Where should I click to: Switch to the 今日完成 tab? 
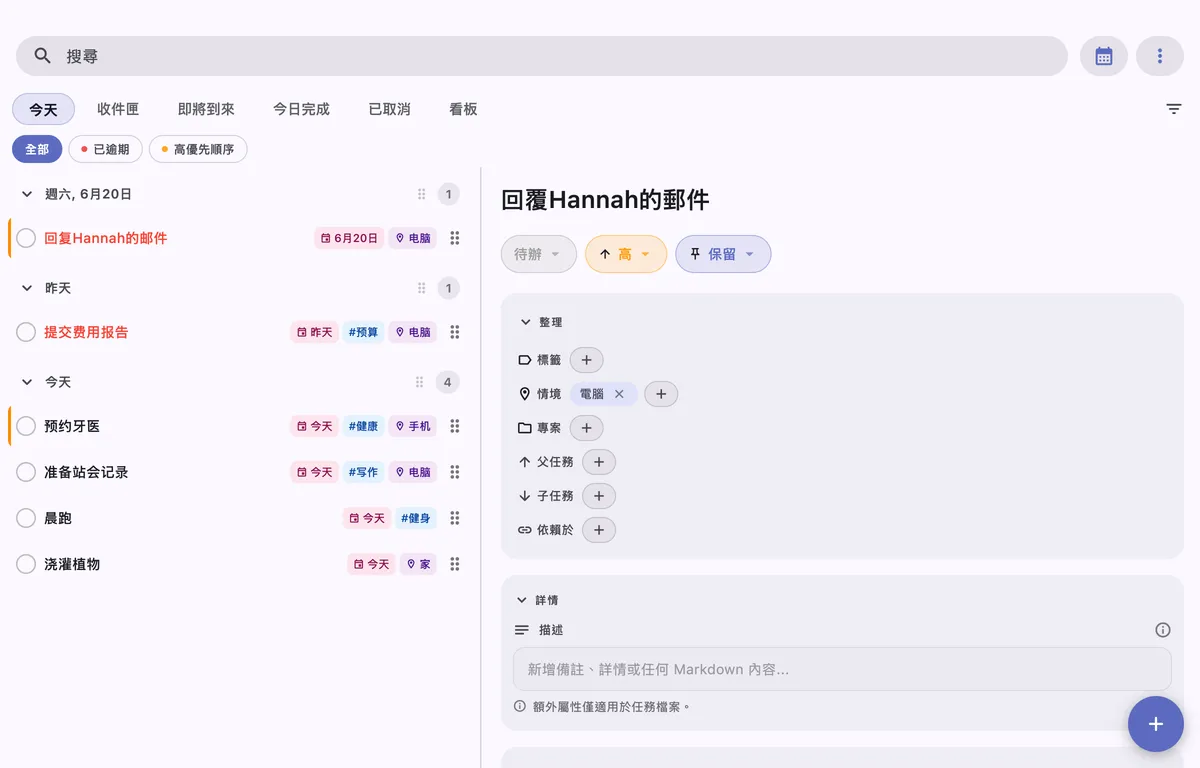pos(301,109)
